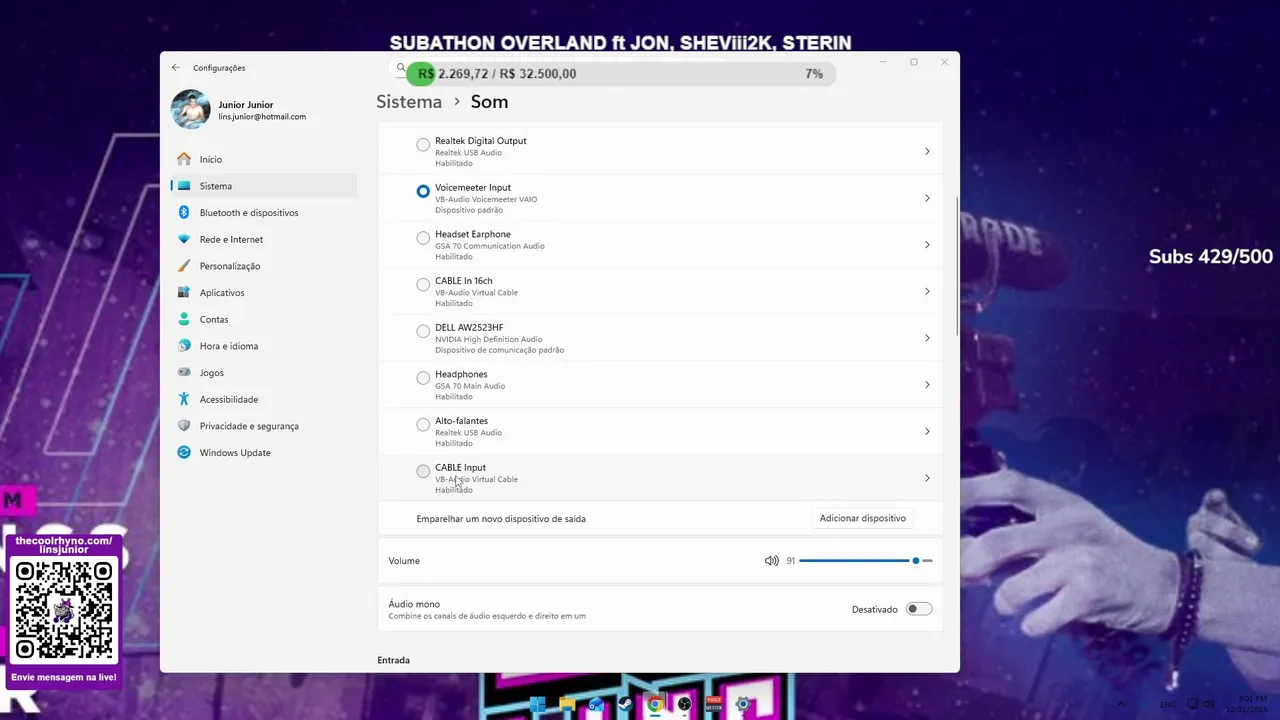Toggle the Áudio mono switch
This screenshot has width=1280, height=720.
[x=919, y=609]
